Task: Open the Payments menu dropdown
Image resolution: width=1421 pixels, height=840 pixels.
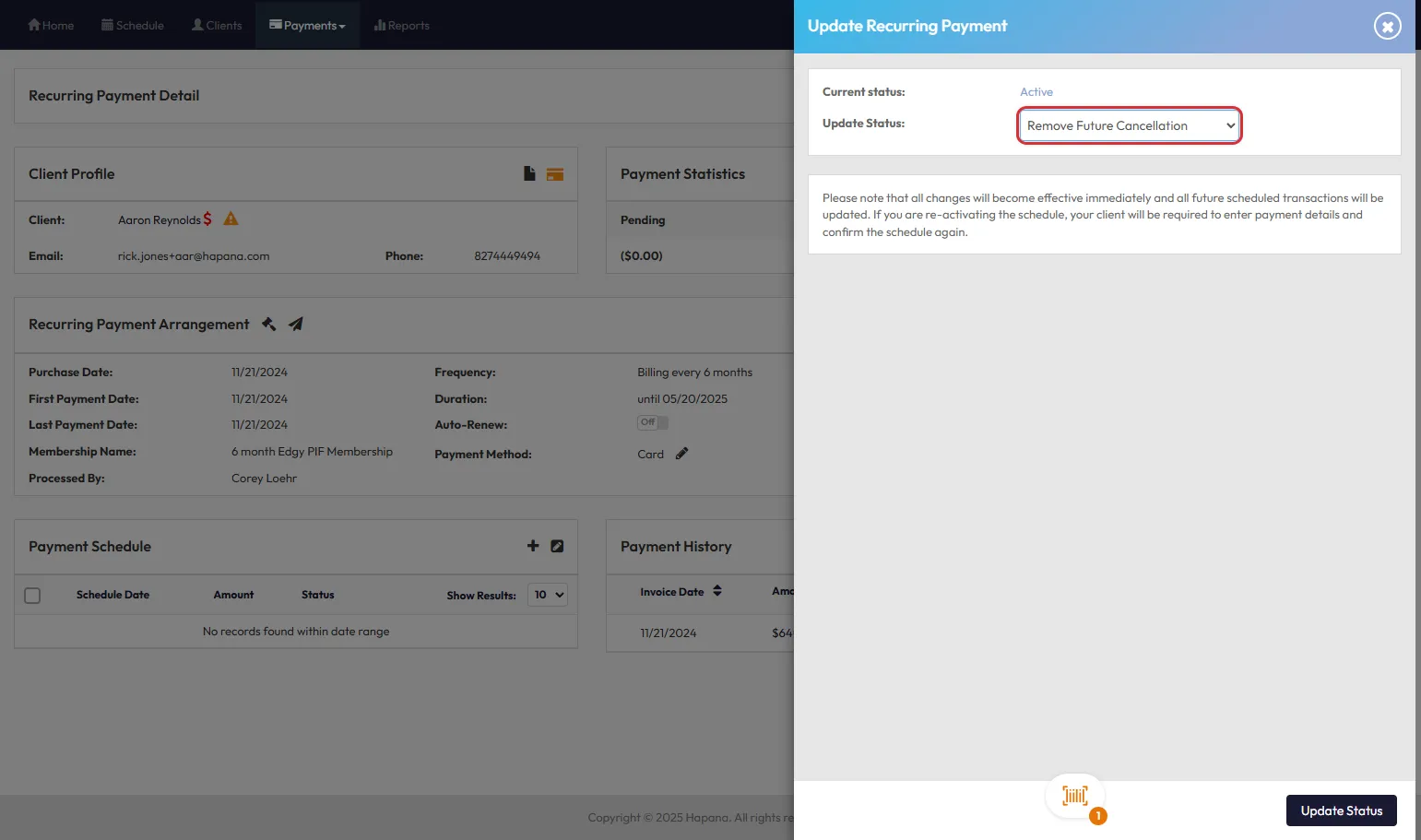Action: click(308, 25)
